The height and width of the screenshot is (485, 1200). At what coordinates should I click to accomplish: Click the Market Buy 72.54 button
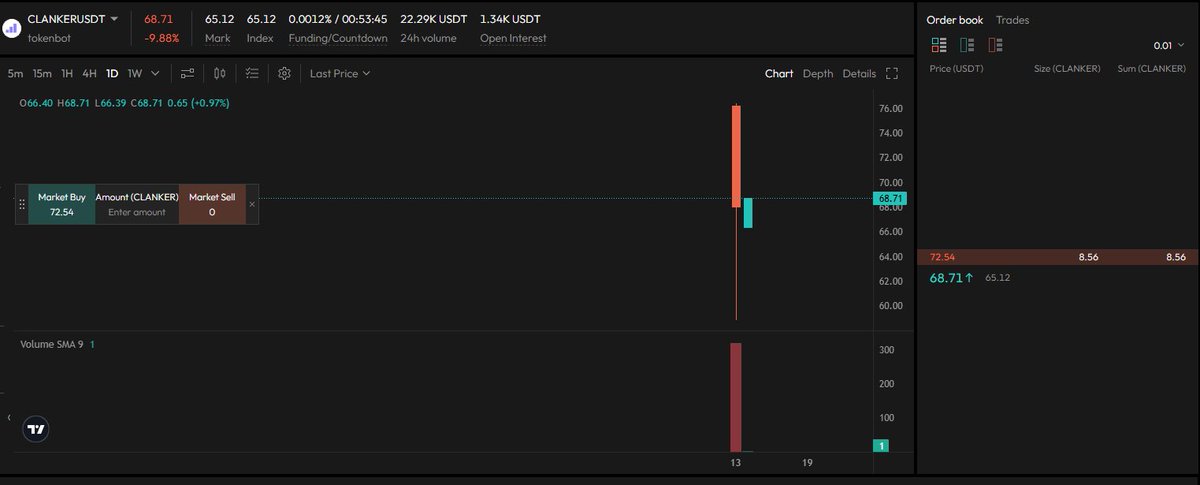pyautogui.click(x=62, y=204)
